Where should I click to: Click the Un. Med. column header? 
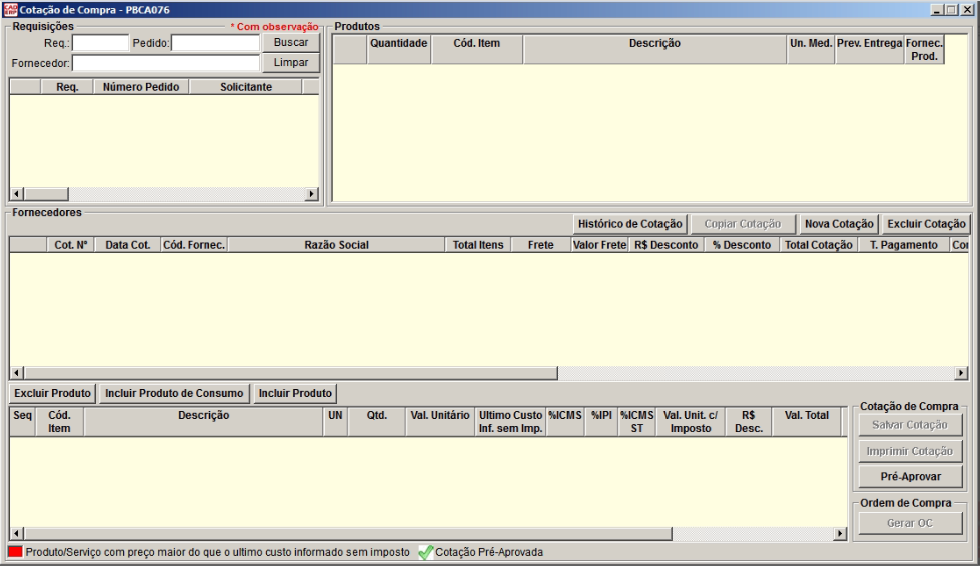coord(811,49)
